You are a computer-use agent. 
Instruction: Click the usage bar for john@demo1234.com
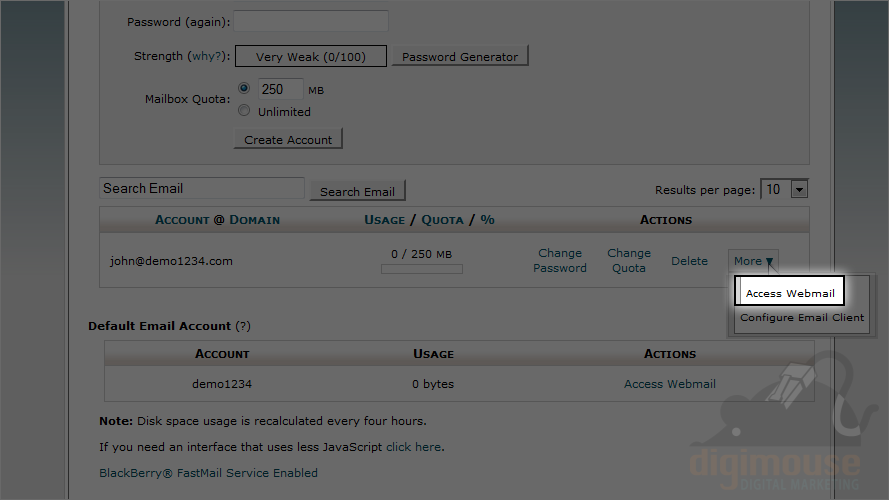422,269
